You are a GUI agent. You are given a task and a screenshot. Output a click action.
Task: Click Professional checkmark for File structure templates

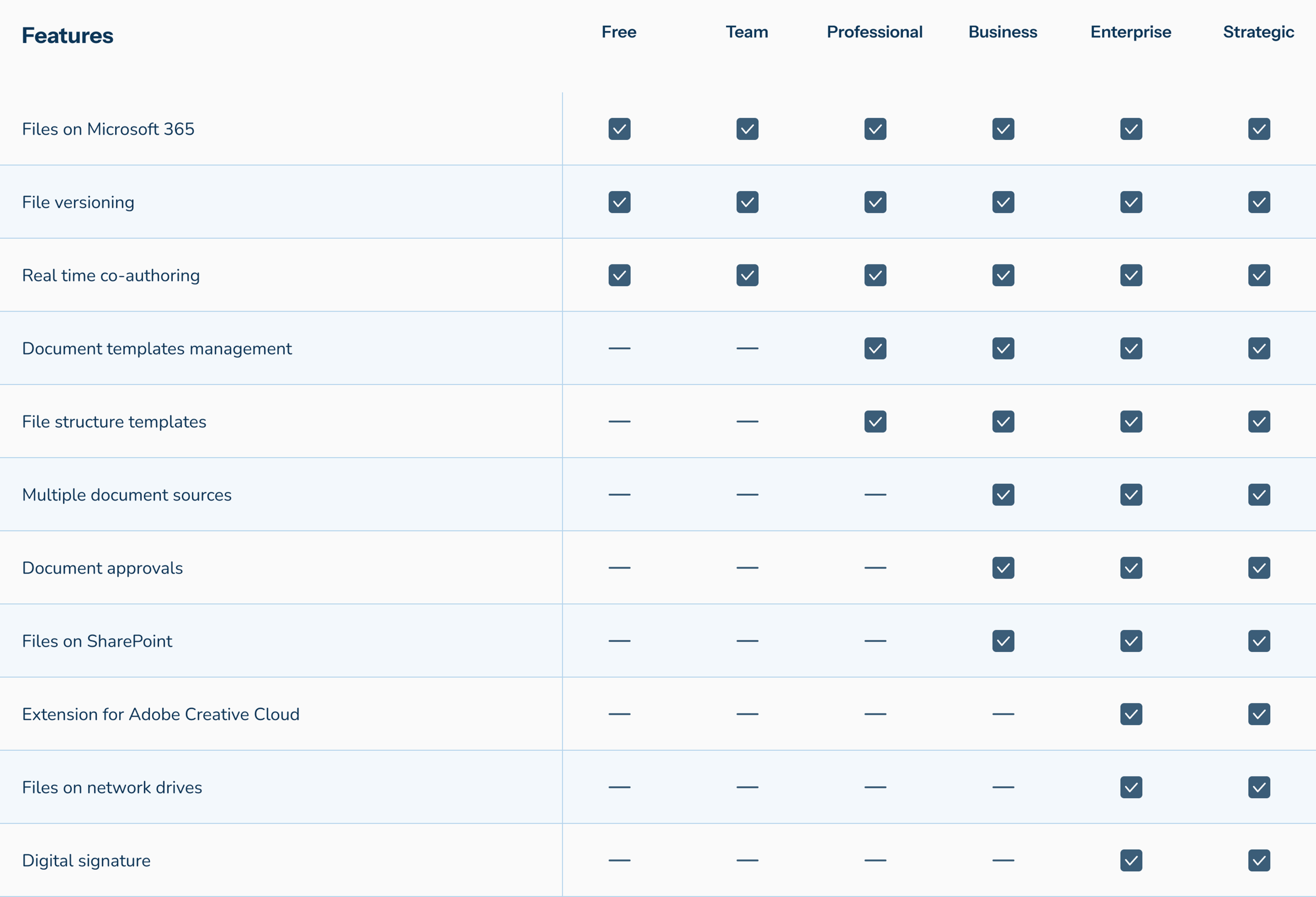[875, 422]
